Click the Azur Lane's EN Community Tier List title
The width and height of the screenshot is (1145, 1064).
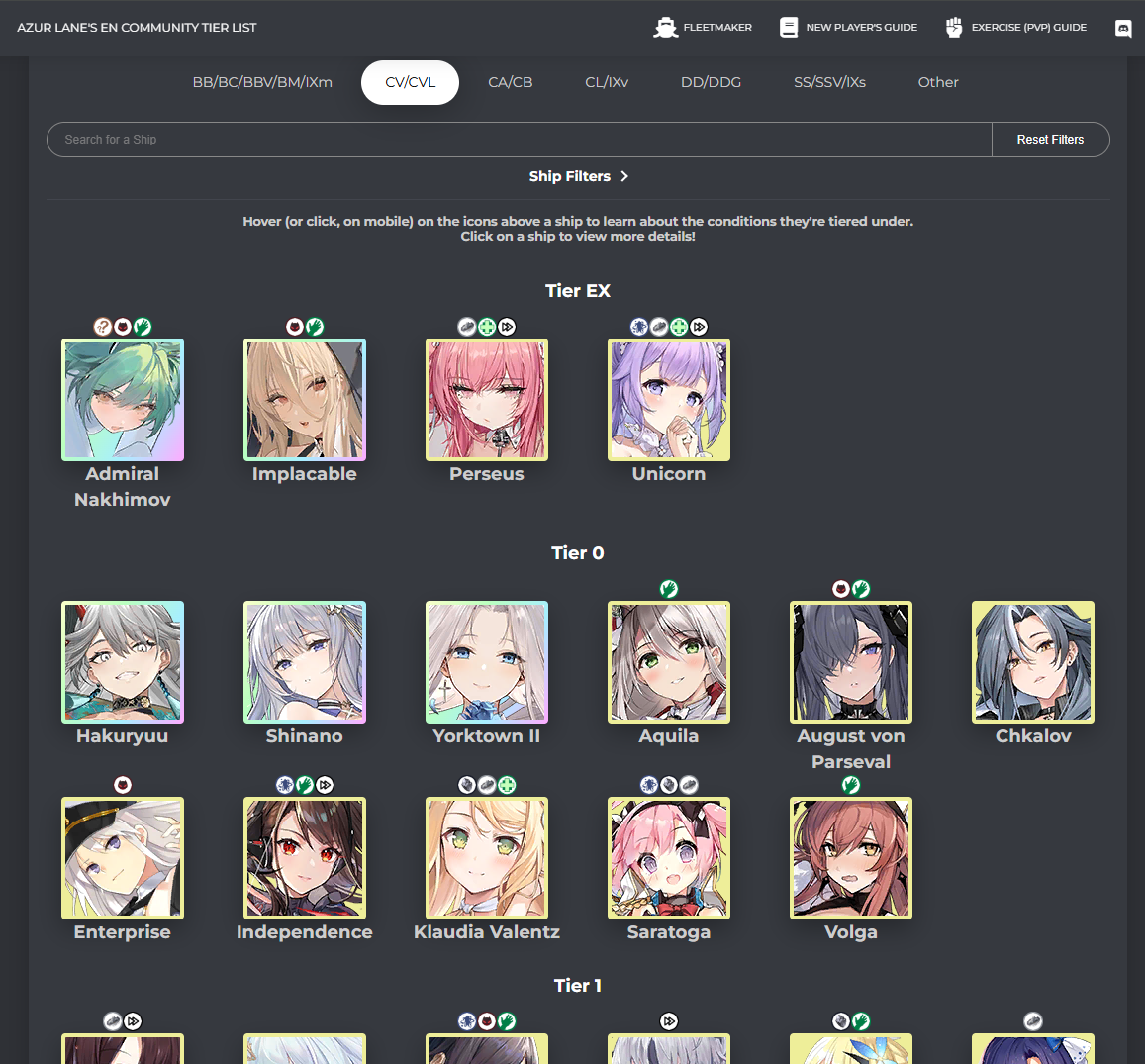[137, 28]
